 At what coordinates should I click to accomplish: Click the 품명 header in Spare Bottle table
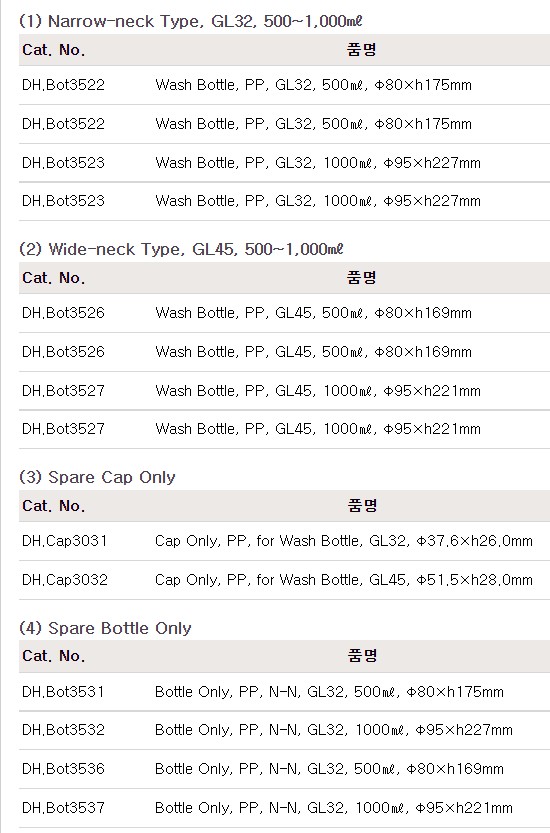(x=362, y=656)
